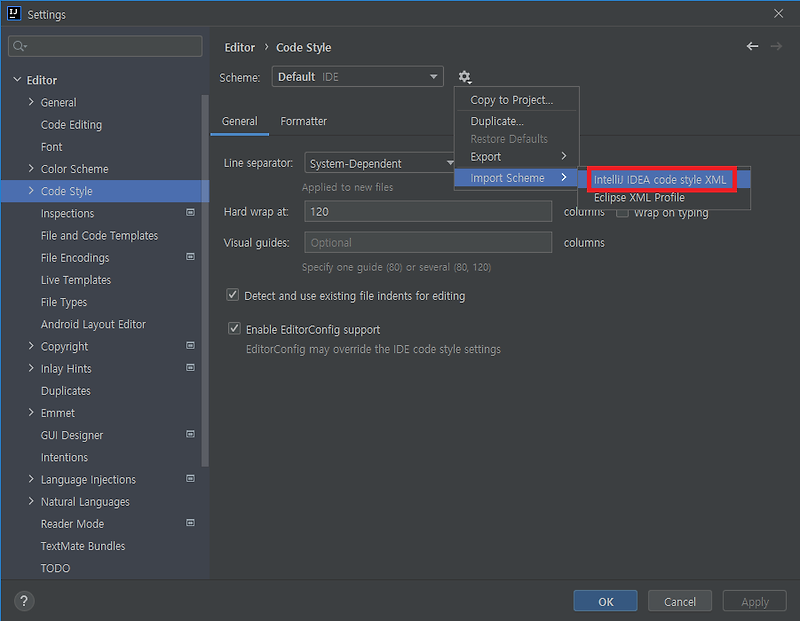Collapse the Editor tree section

(x=16, y=79)
